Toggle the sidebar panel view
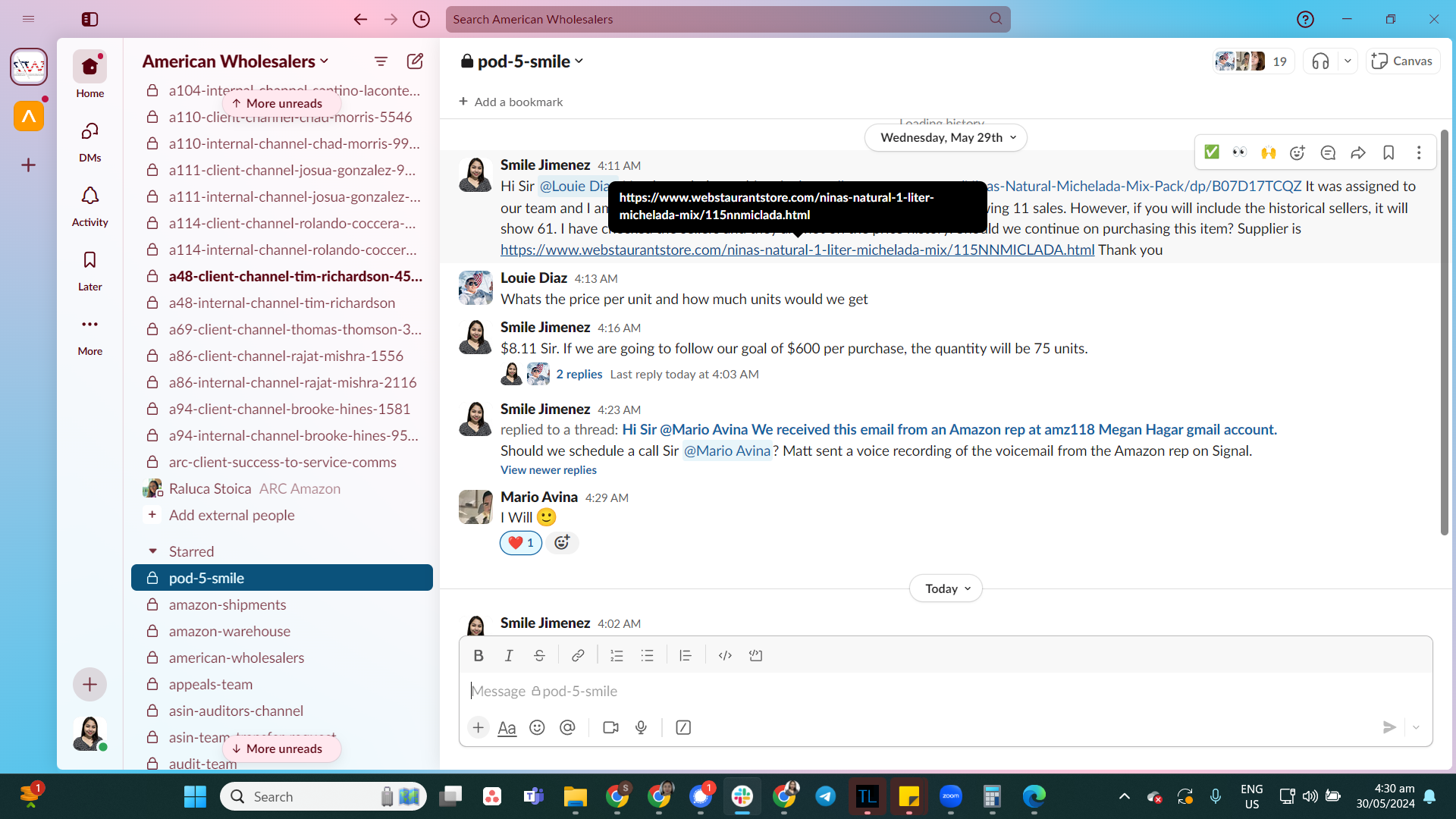The image size is (1456, 819). tap(89, 20)
